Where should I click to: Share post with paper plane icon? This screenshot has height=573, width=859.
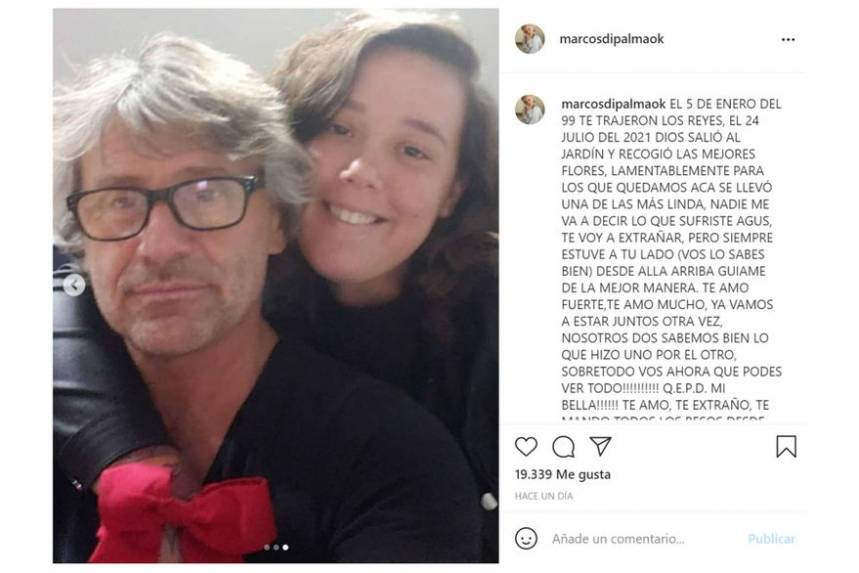click(x=600, y=446)
